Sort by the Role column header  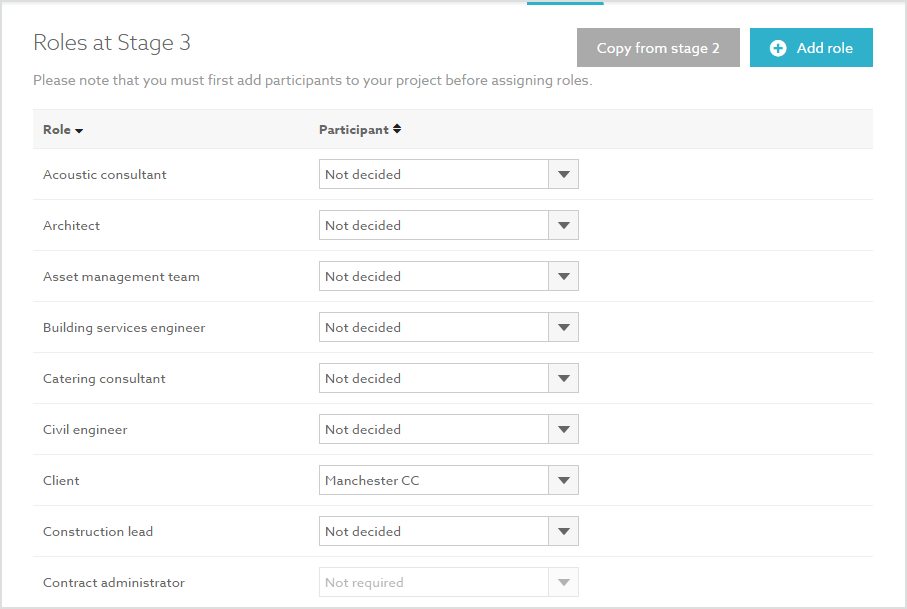(x=62, y=130)
